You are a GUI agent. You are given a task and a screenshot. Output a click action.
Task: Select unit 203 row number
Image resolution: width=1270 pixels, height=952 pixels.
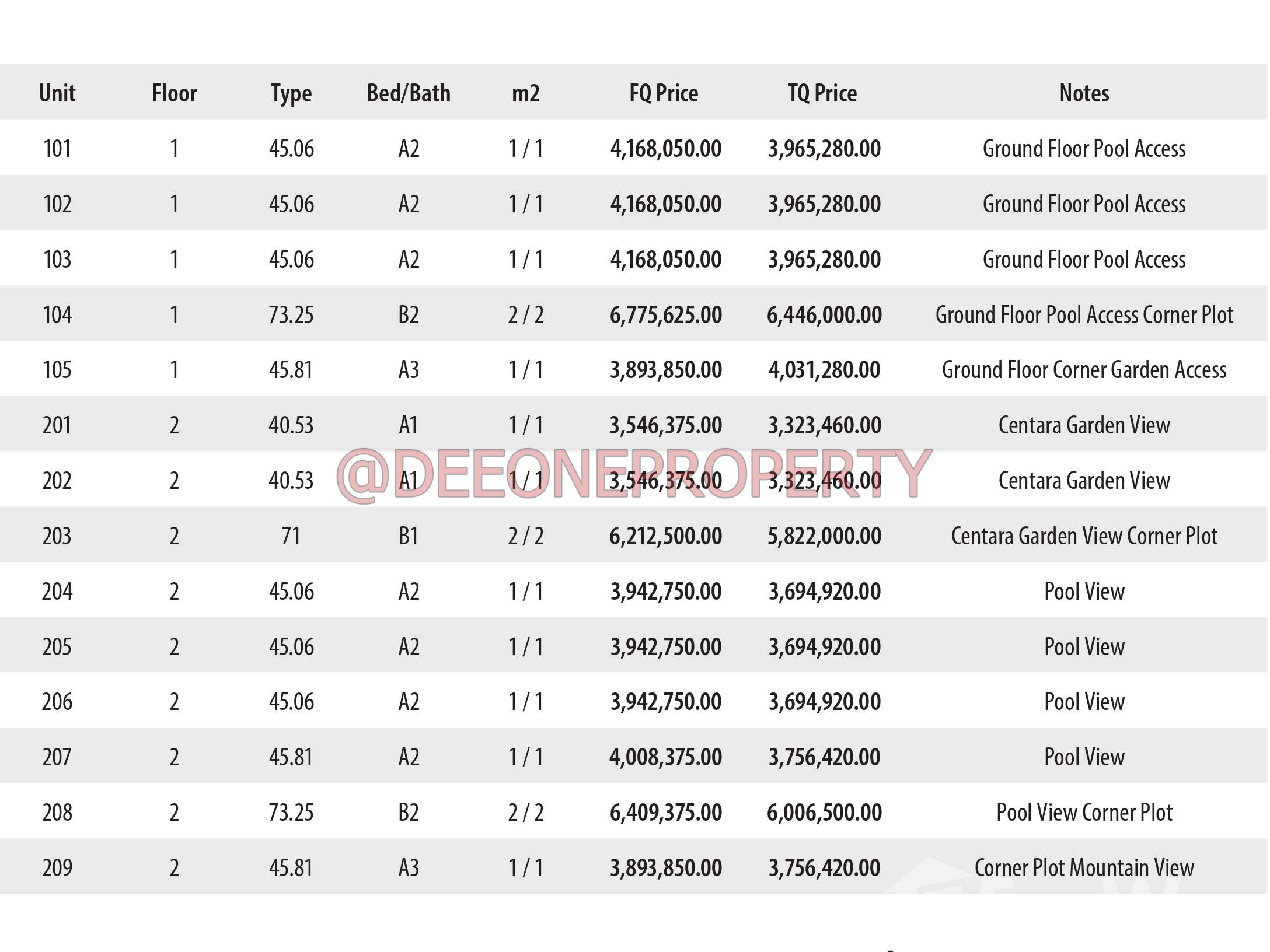pyautogui.click(x=57, y=535)
